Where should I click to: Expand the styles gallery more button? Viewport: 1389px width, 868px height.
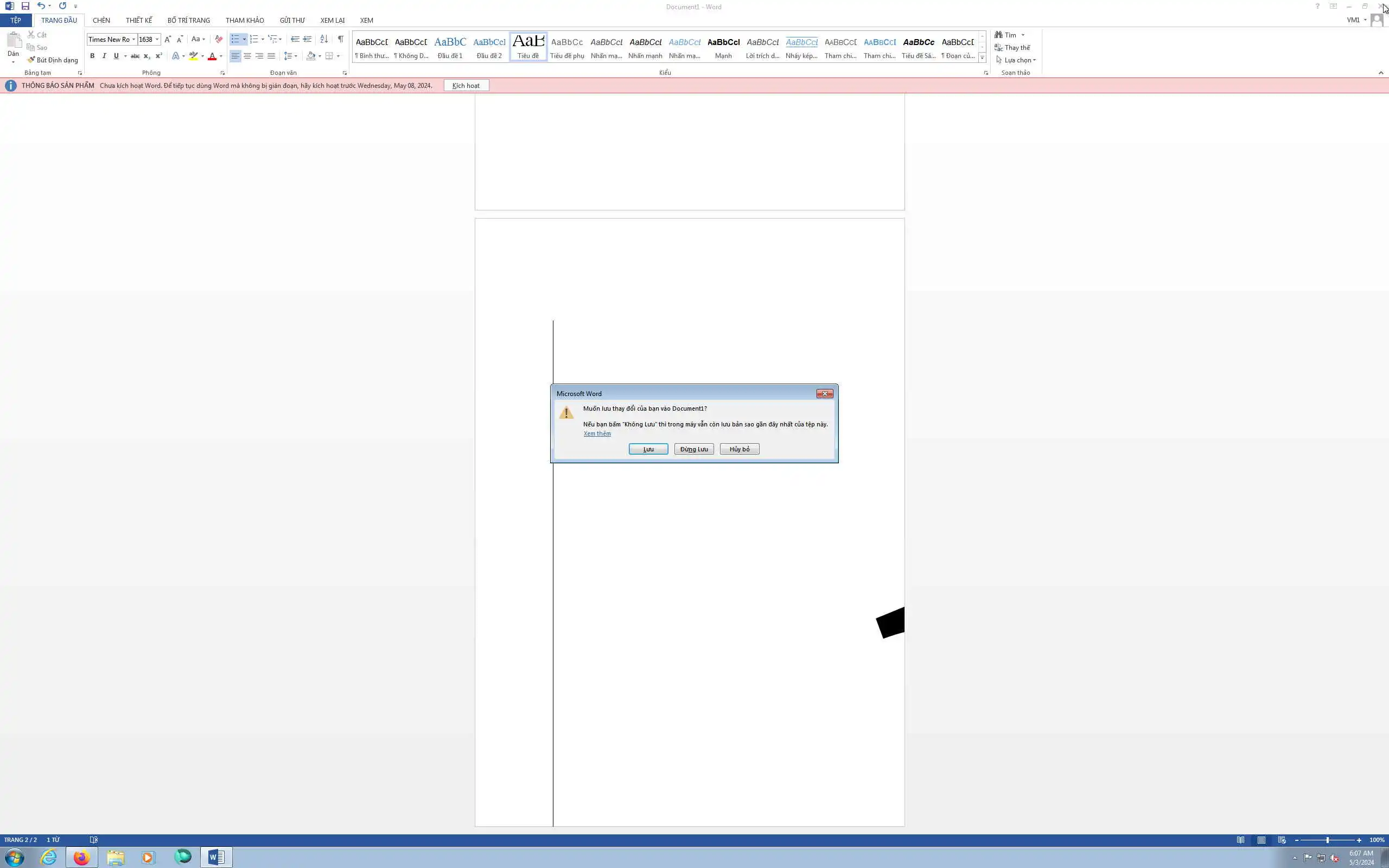982,58
